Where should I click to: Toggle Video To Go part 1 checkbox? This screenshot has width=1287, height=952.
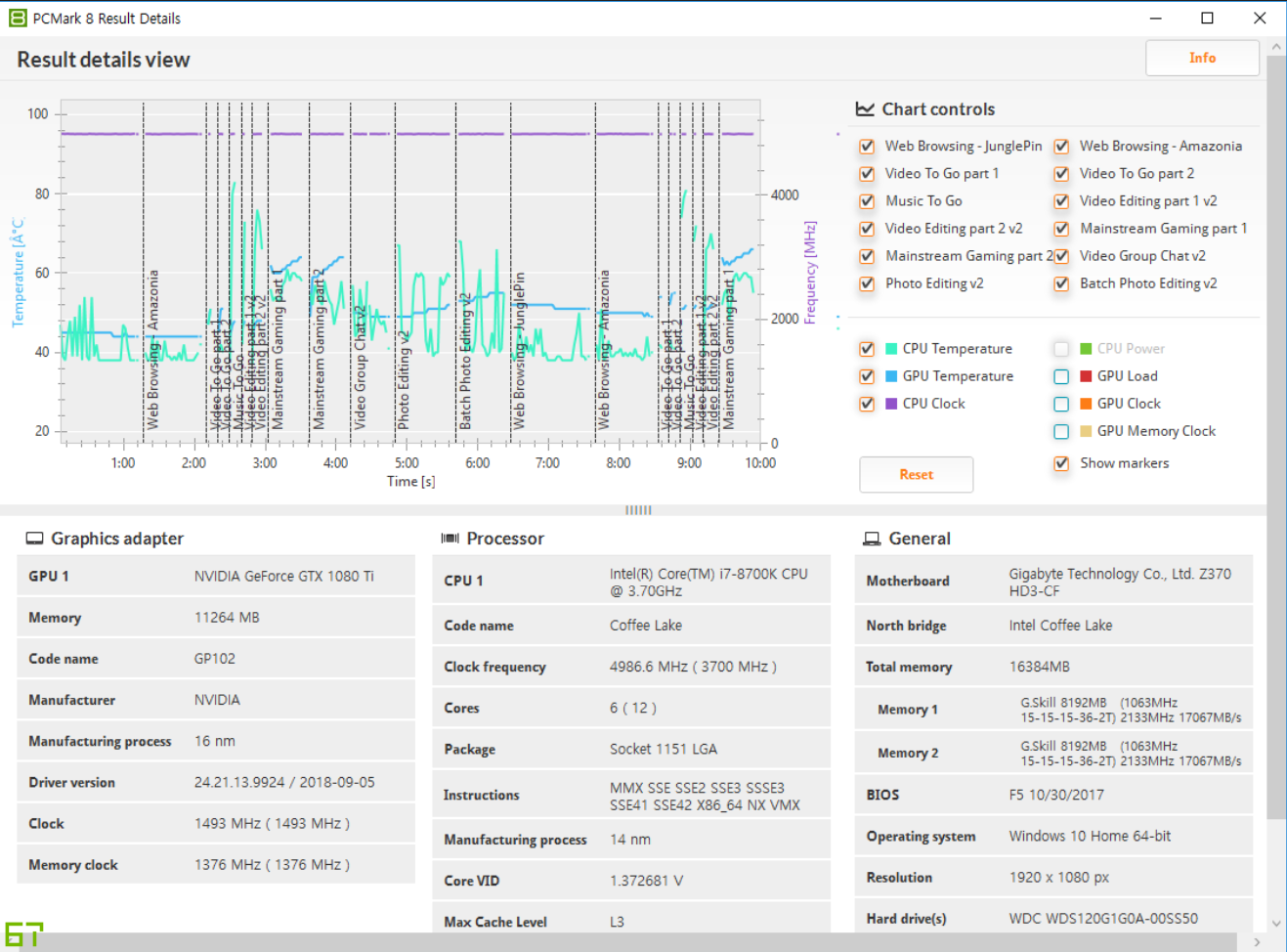point(867,174)
